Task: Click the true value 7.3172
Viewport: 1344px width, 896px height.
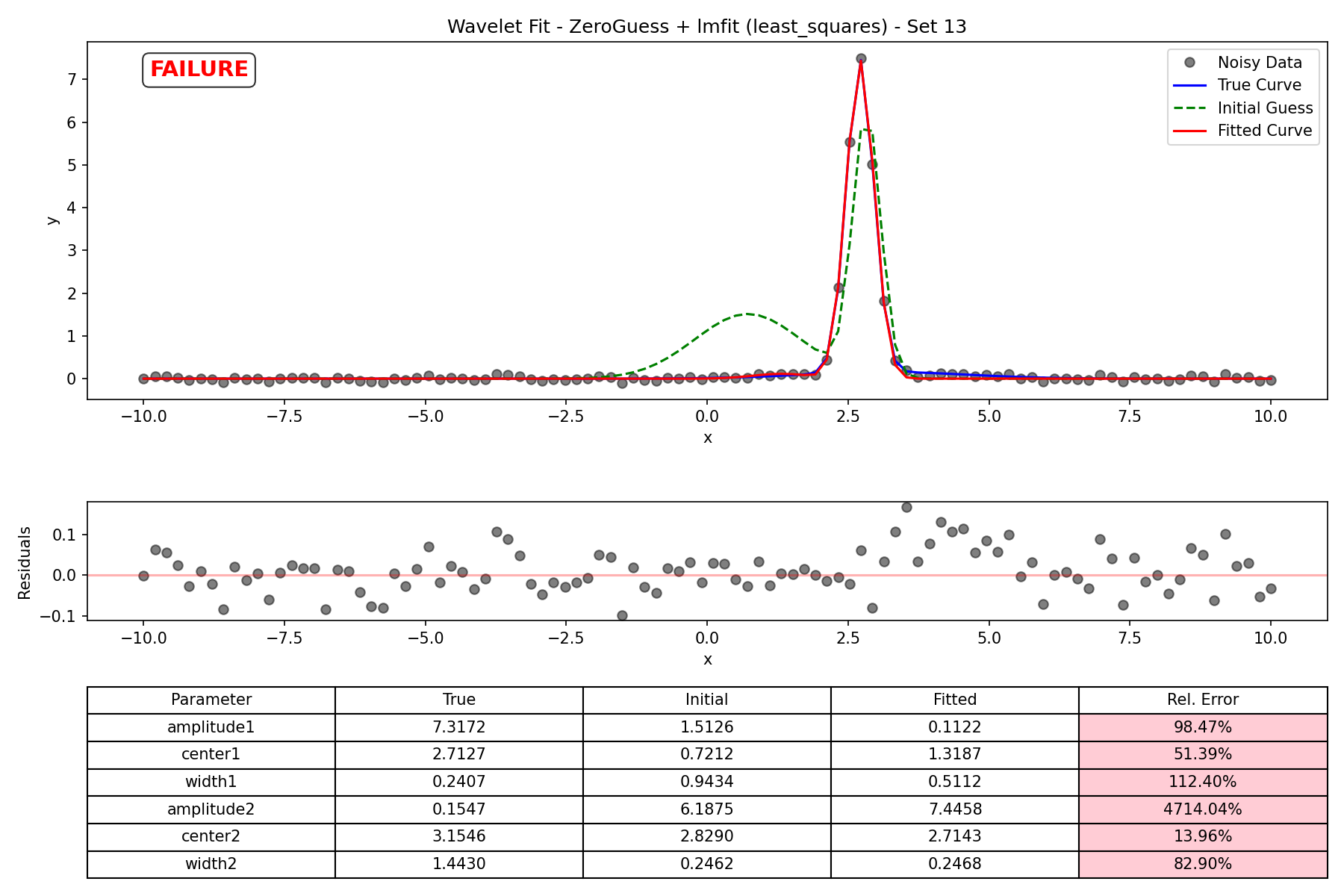Action: 459,727
